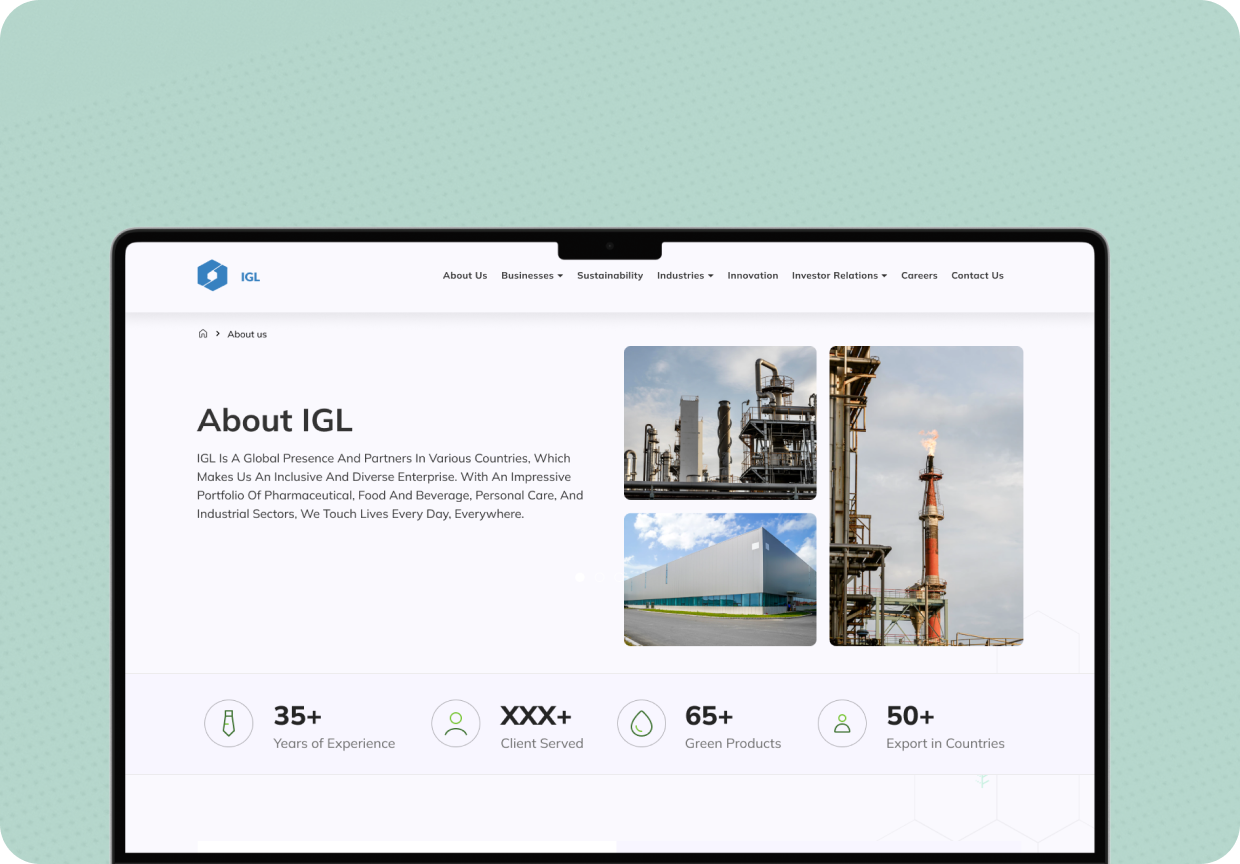Image resolution: width=1240 pixels, height=864 pixels.
Task: Open the gray warehouse building photo
Action: click(720, 580)
